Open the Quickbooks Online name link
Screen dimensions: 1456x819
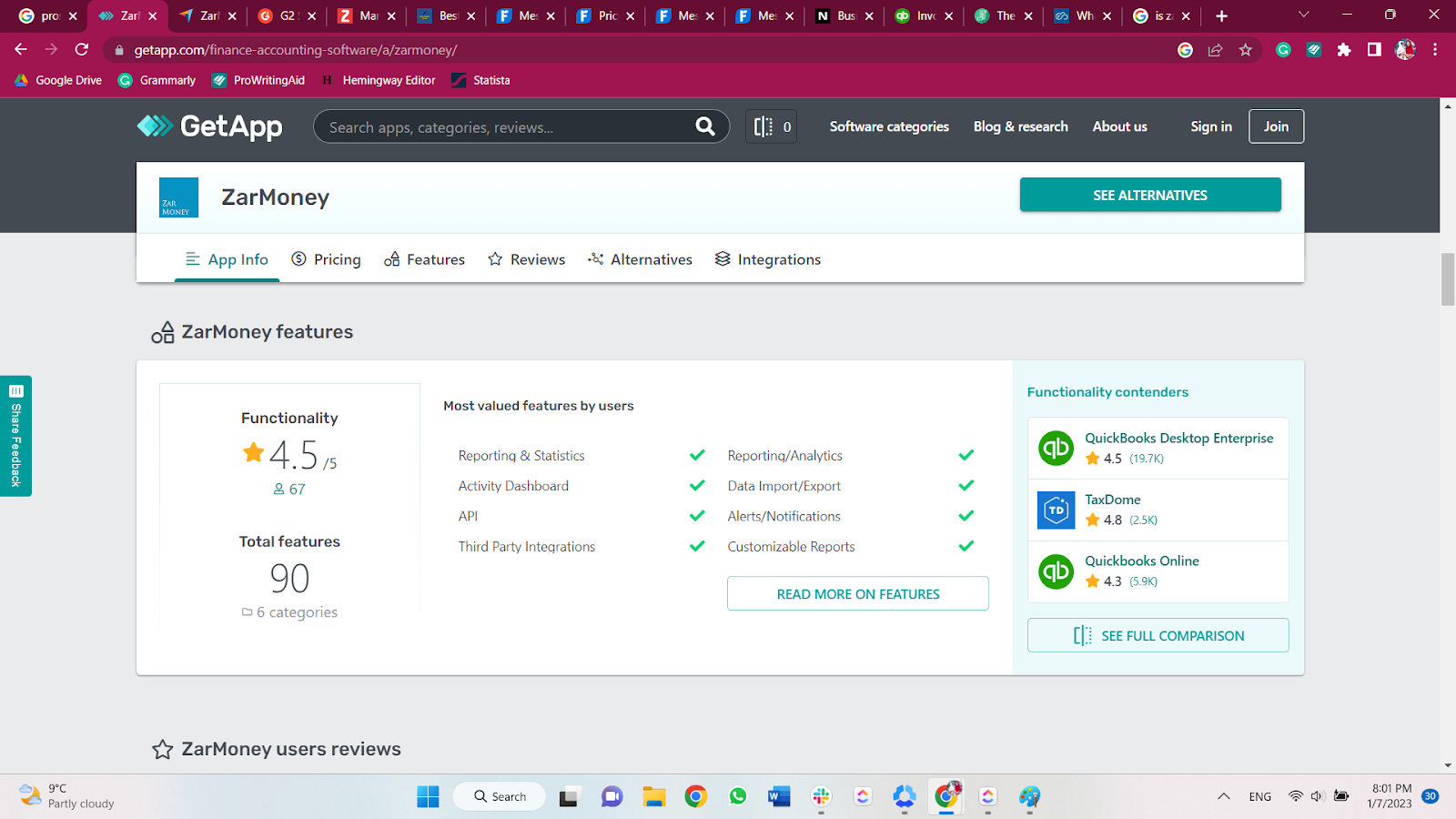point(1142,561)
